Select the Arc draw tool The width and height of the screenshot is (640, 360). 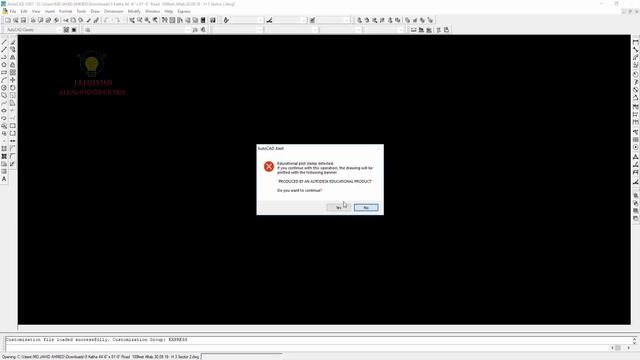(4, 80)
